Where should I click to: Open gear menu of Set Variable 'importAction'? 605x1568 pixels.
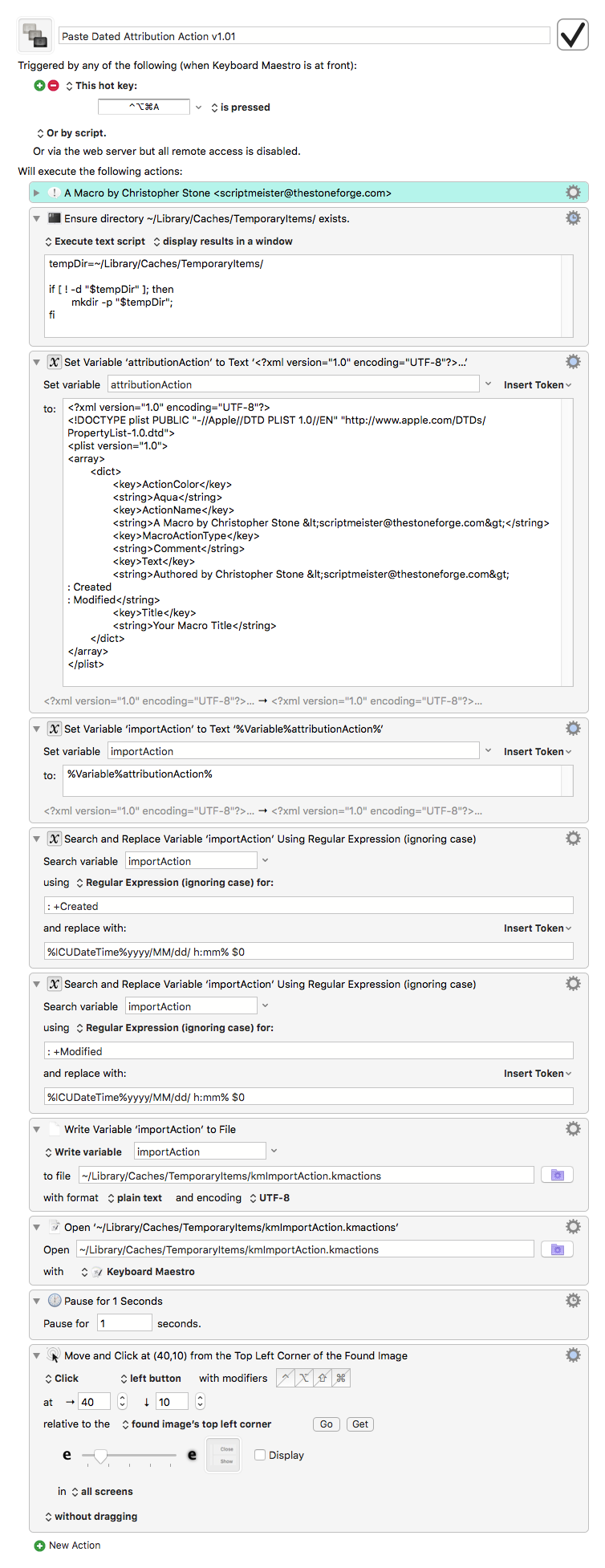point(573,729)
